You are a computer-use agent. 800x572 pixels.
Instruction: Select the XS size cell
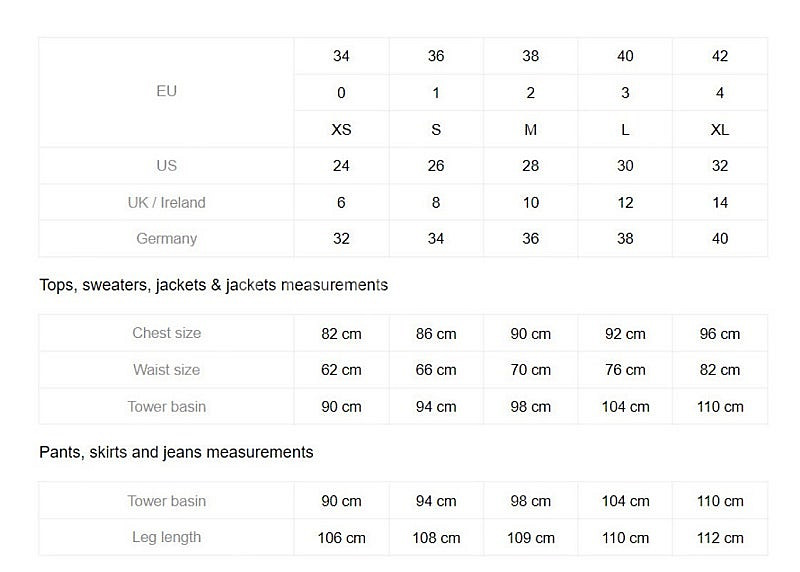tap(341, 130)
